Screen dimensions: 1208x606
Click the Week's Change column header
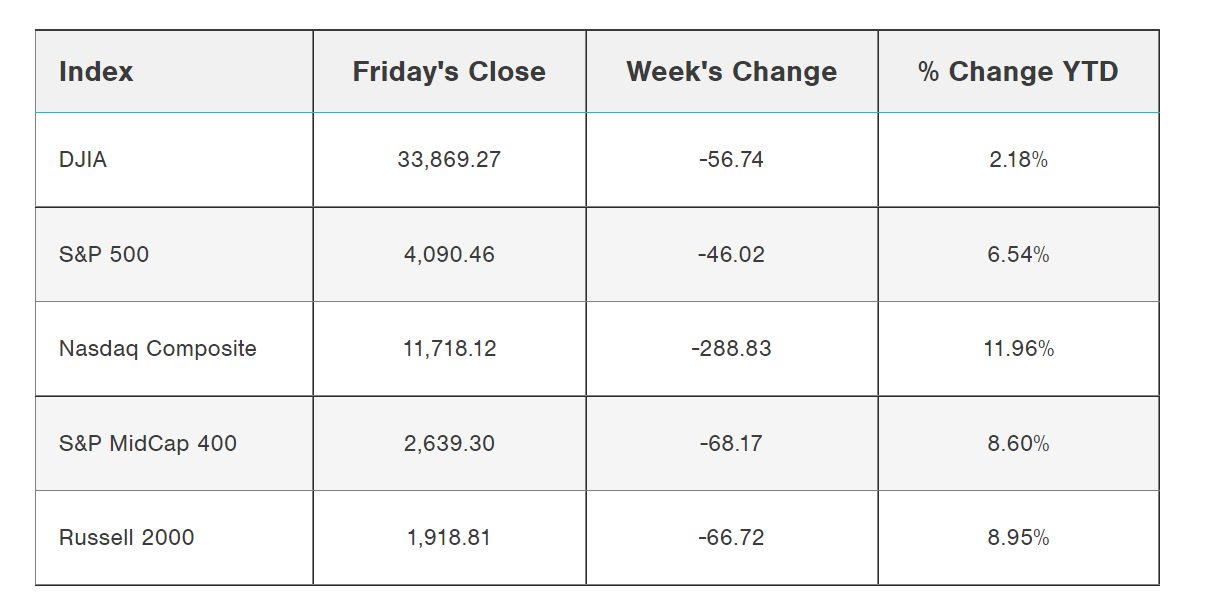732,72
